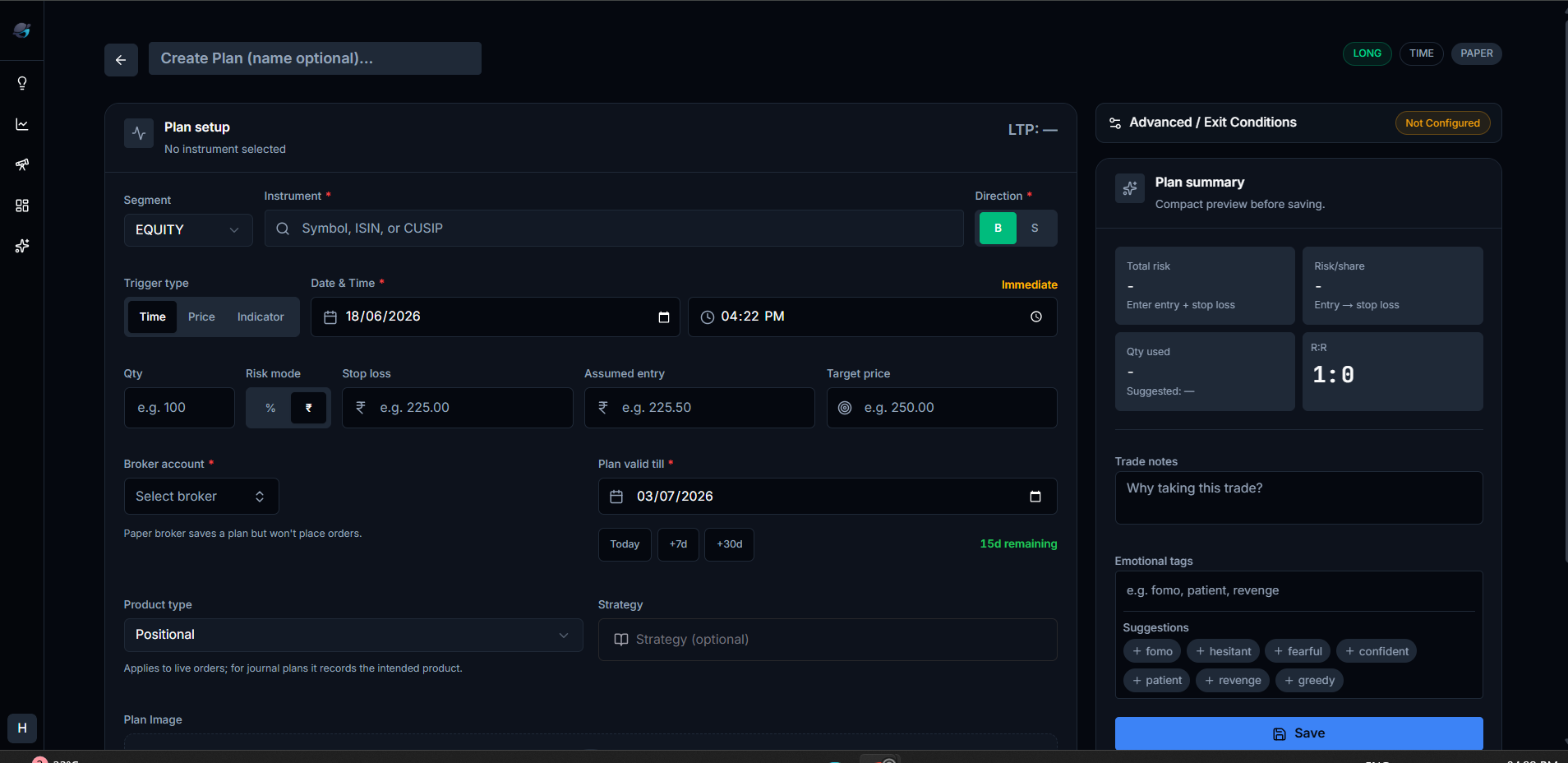Open the Select broker dropdown
Viewport: 1568px width, 763px height.
(x=201, y=497)
